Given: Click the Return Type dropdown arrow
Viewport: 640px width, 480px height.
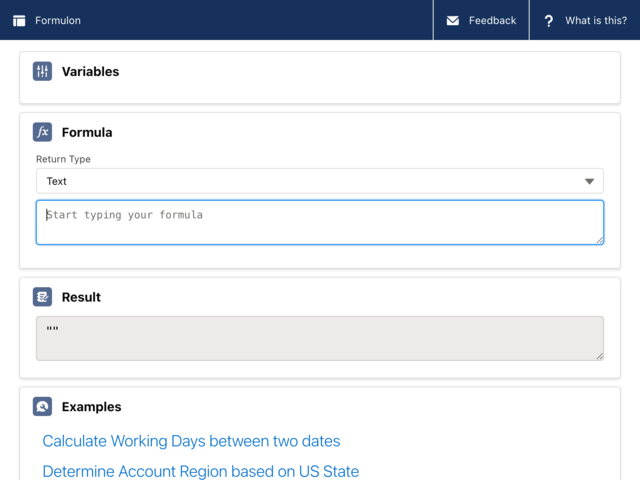Looking at the screenshot, I should pyautogui.click(x=589, y=181).
